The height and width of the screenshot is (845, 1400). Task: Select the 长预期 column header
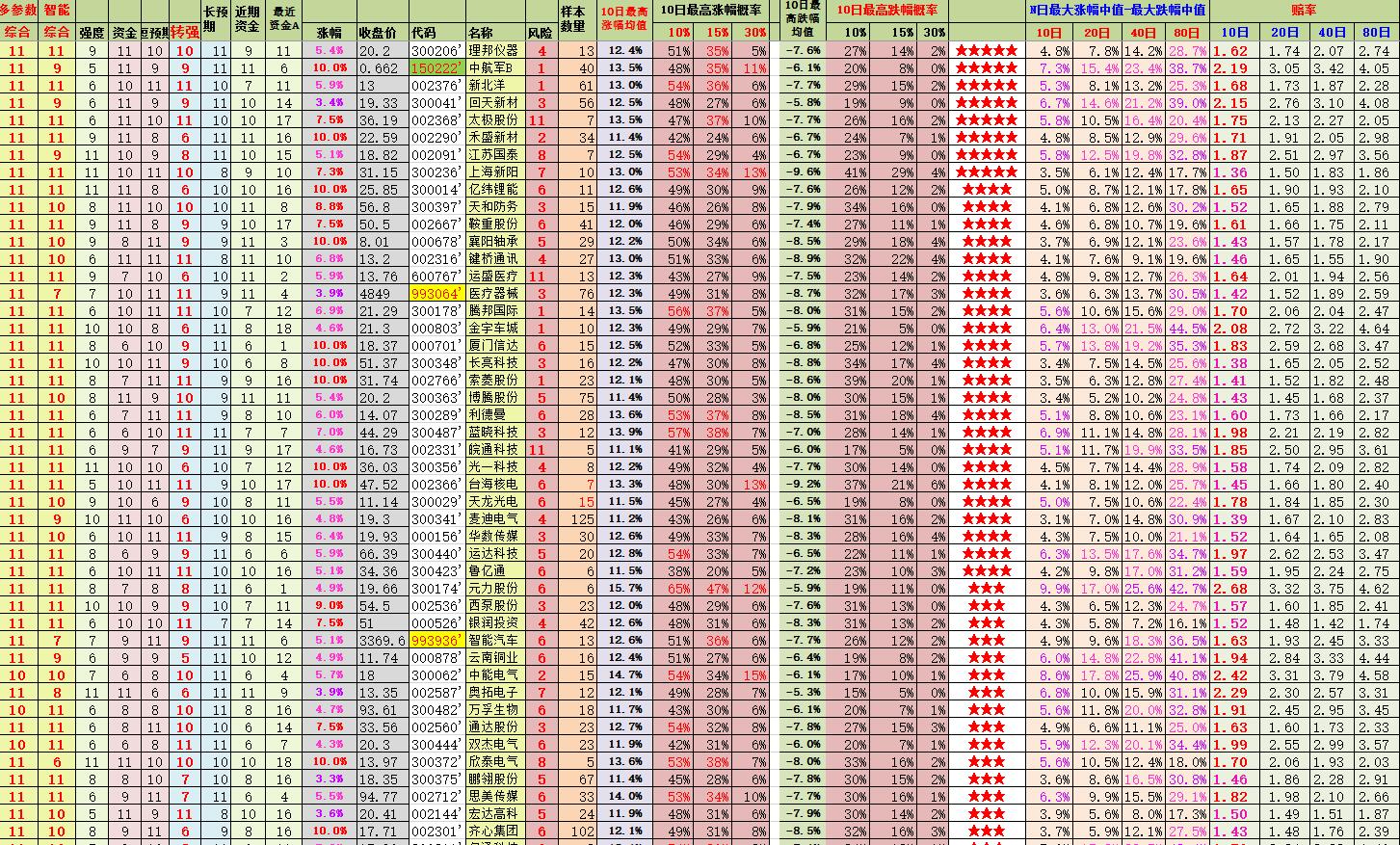pos(217,20)
